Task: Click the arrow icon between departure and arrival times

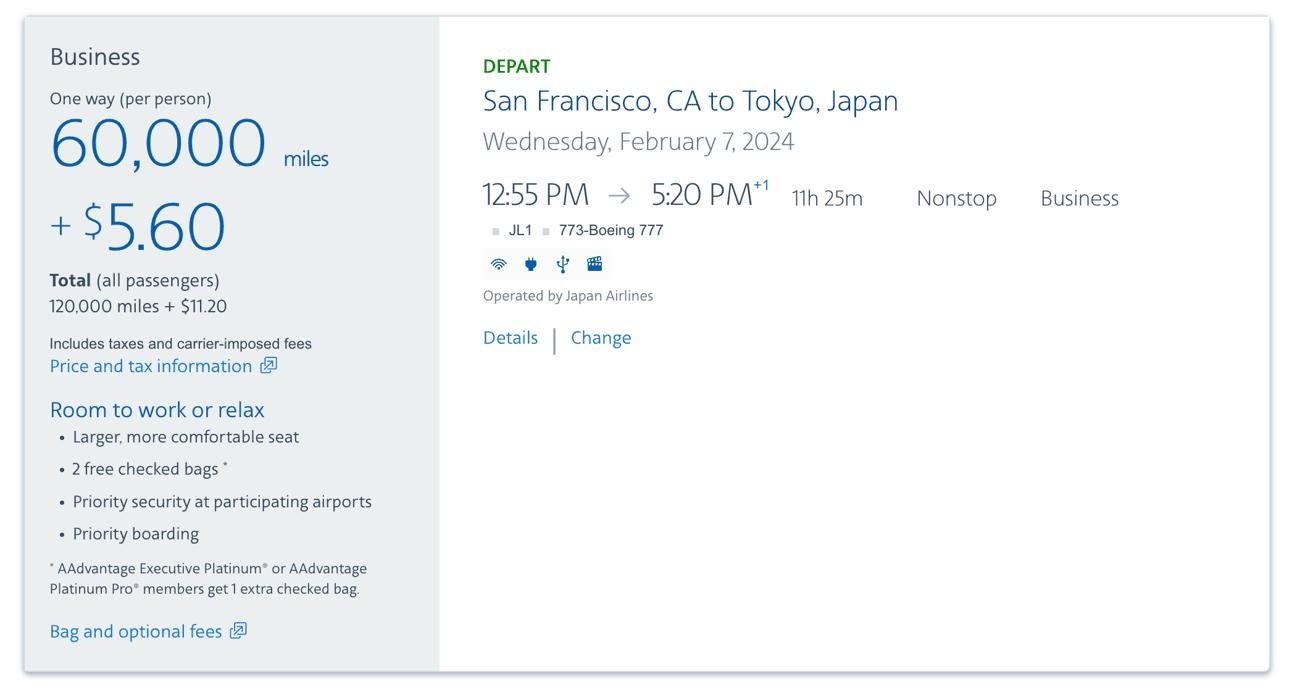Action: point(618,194)
